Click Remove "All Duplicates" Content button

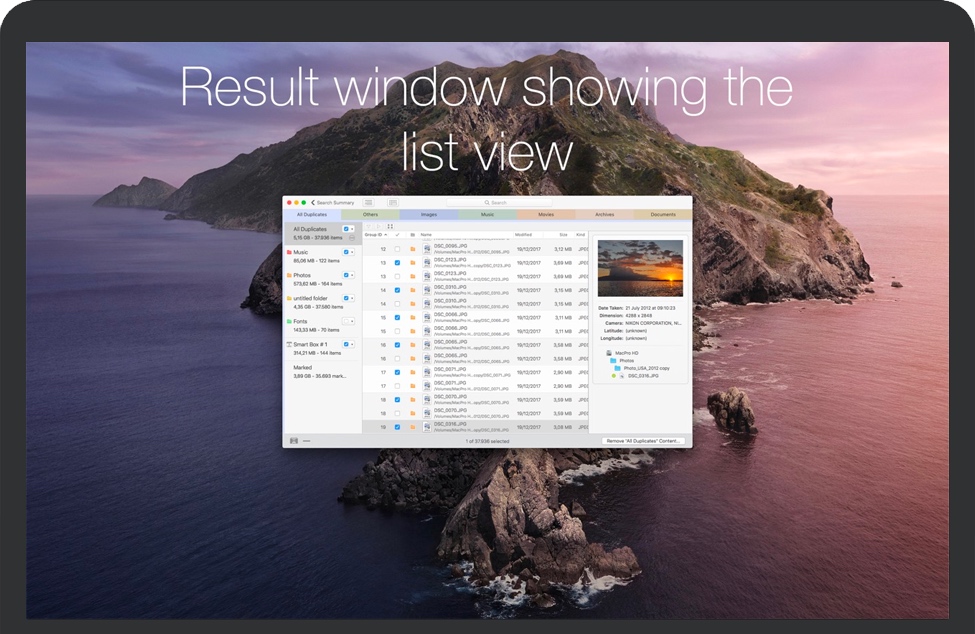click(x=644, y=440)
